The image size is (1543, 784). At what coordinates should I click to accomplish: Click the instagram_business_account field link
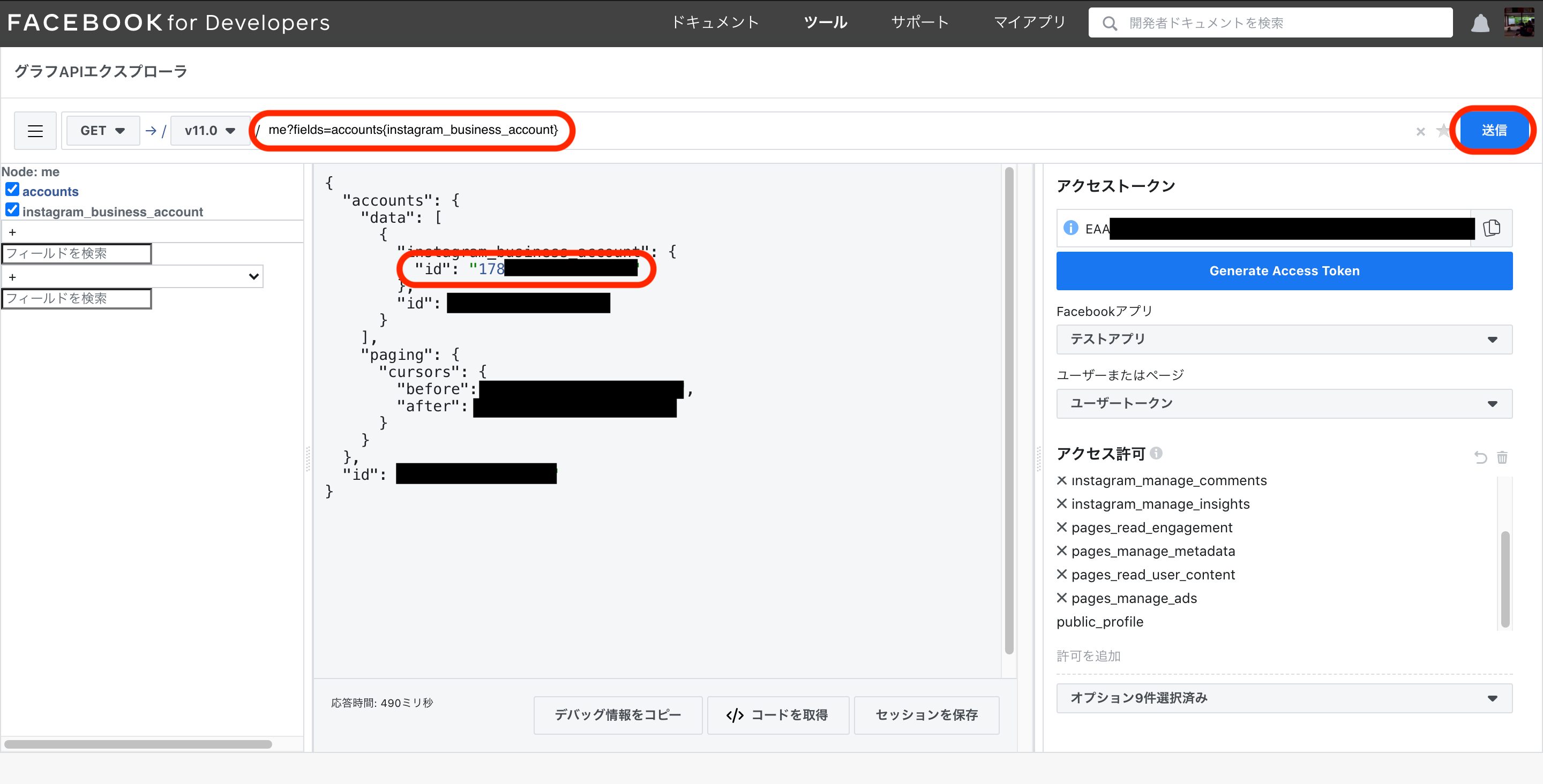coord(113,212)
